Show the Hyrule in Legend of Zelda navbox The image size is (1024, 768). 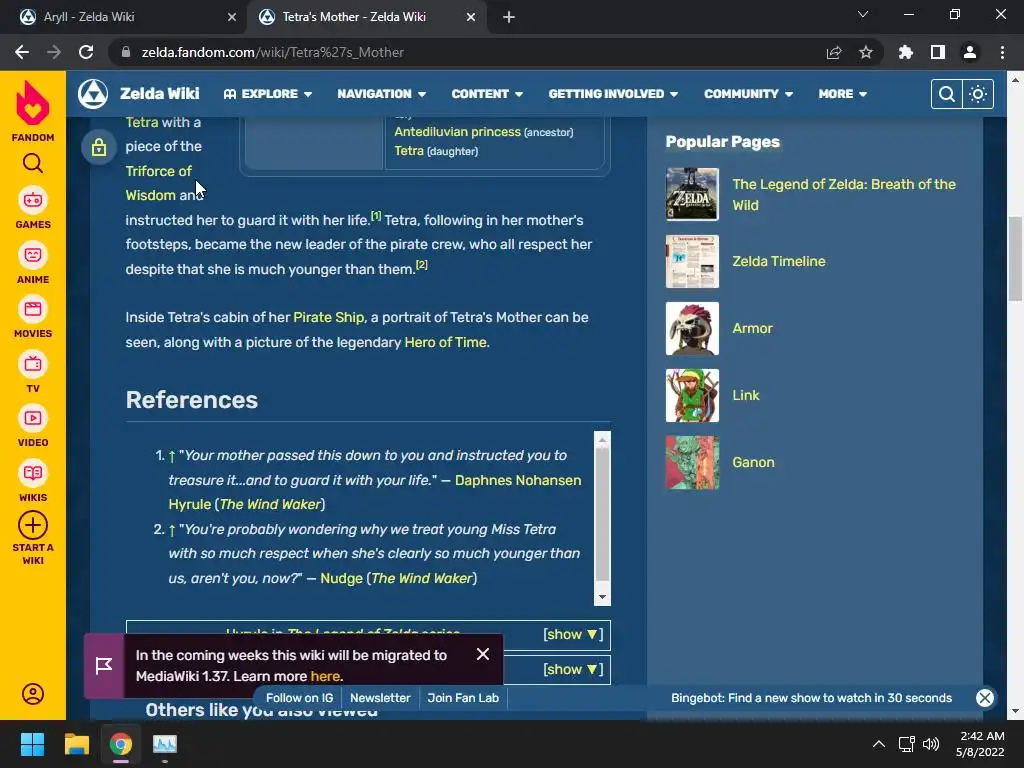(x=573, y=634)
